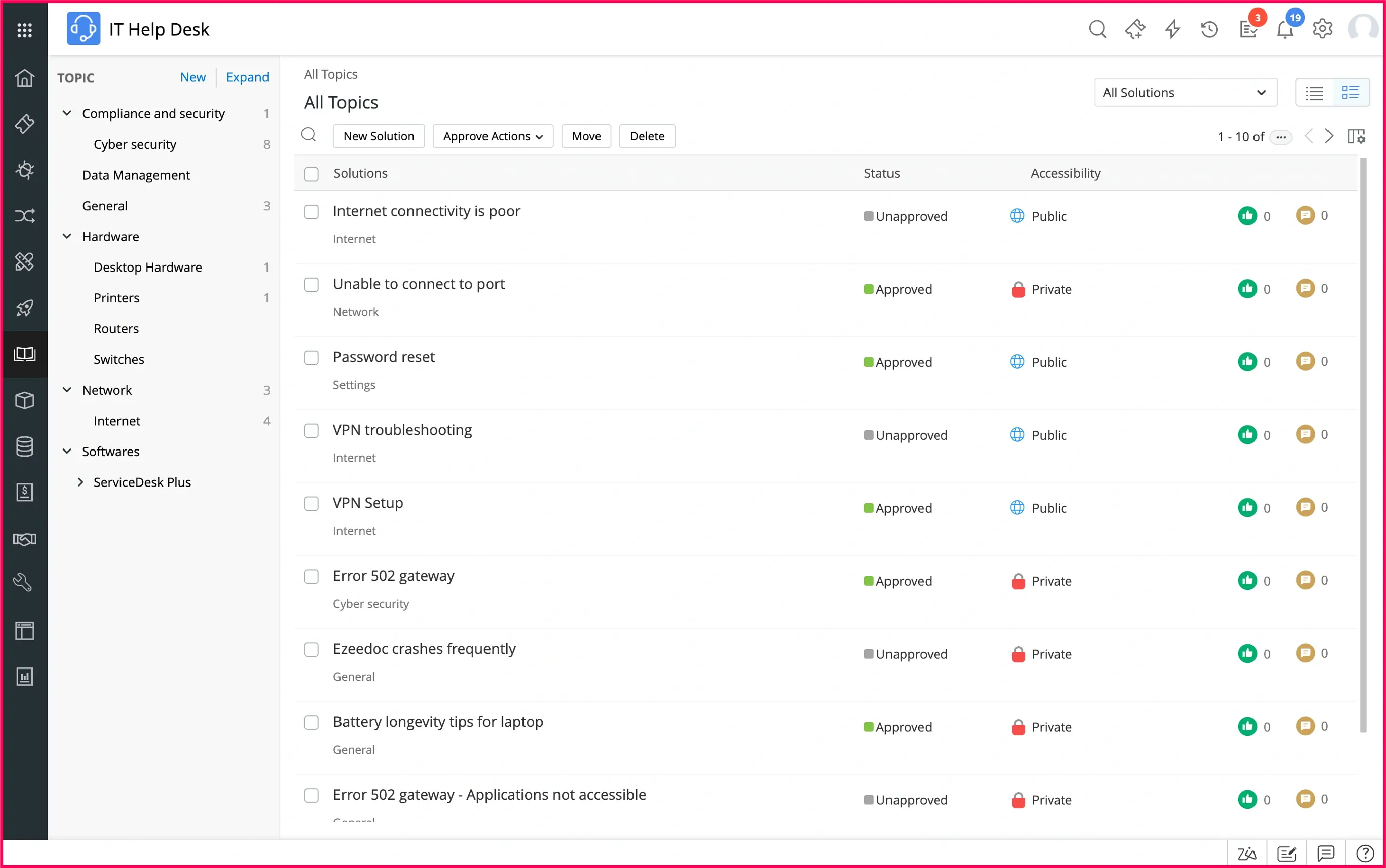The image size is (1386, 868).
Task: Tick the VPN Setup row checkbox
Action: (x=311, y=504)
